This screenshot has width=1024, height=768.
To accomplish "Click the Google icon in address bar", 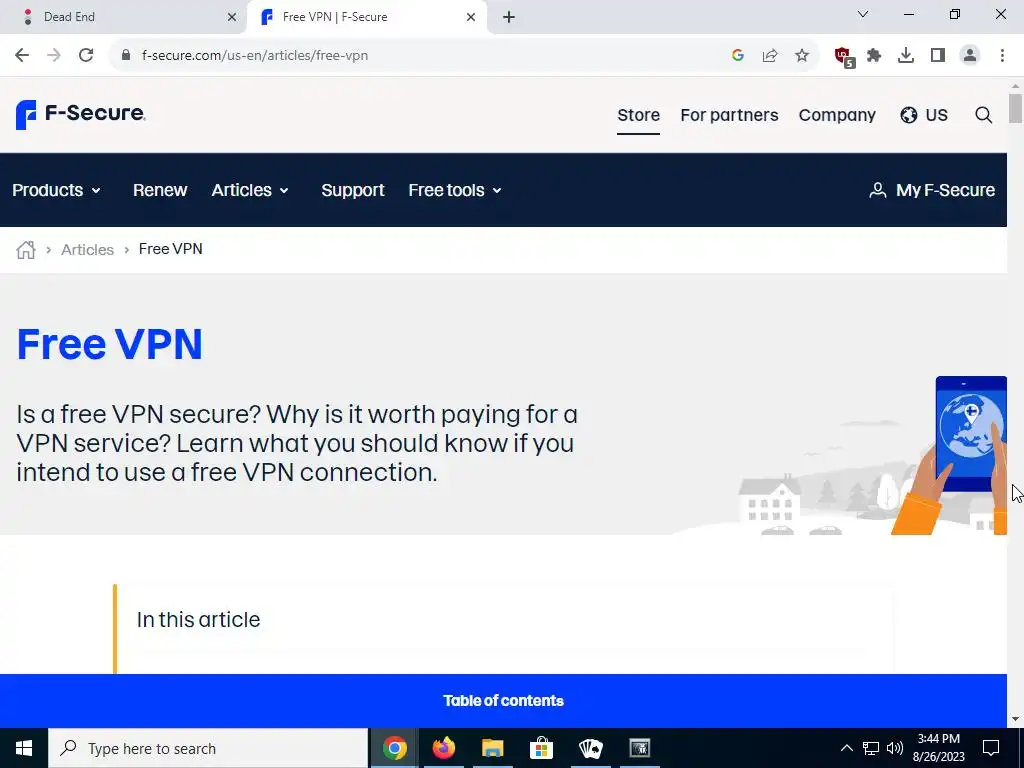I will [738, 56].
